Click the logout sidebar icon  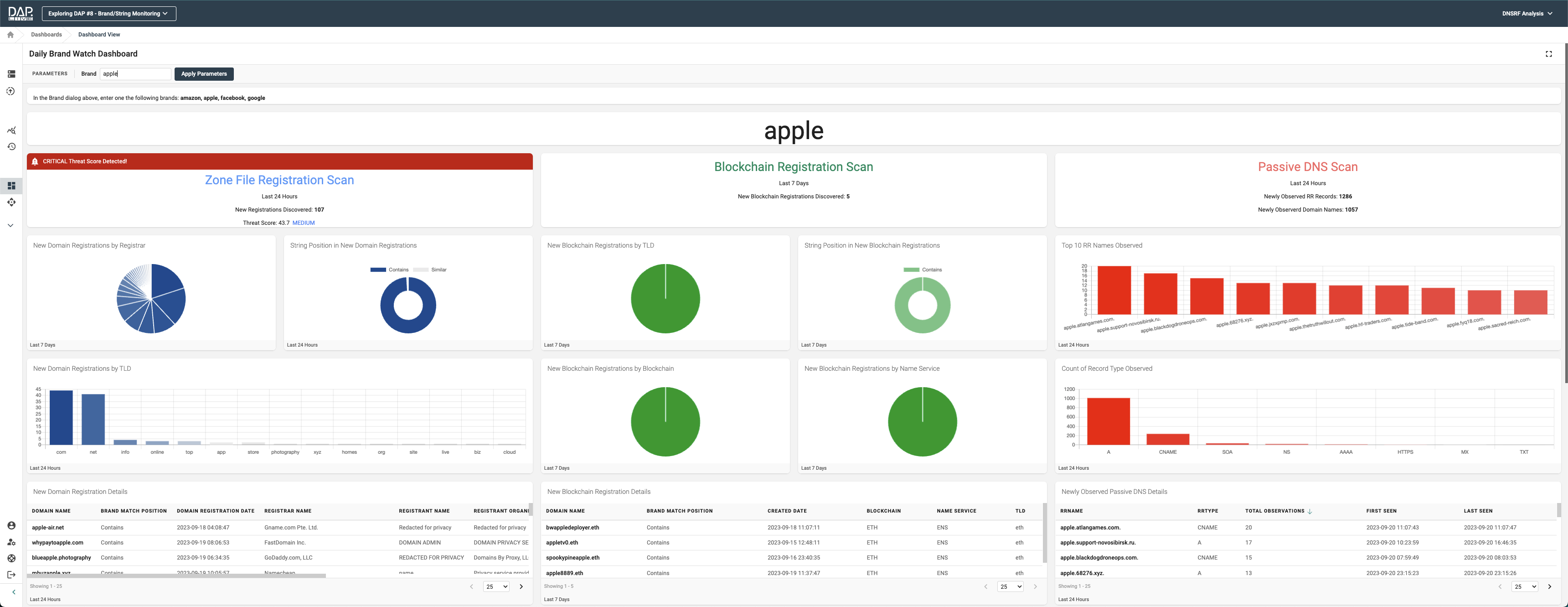pyautogui.click(x=11, y=575)
